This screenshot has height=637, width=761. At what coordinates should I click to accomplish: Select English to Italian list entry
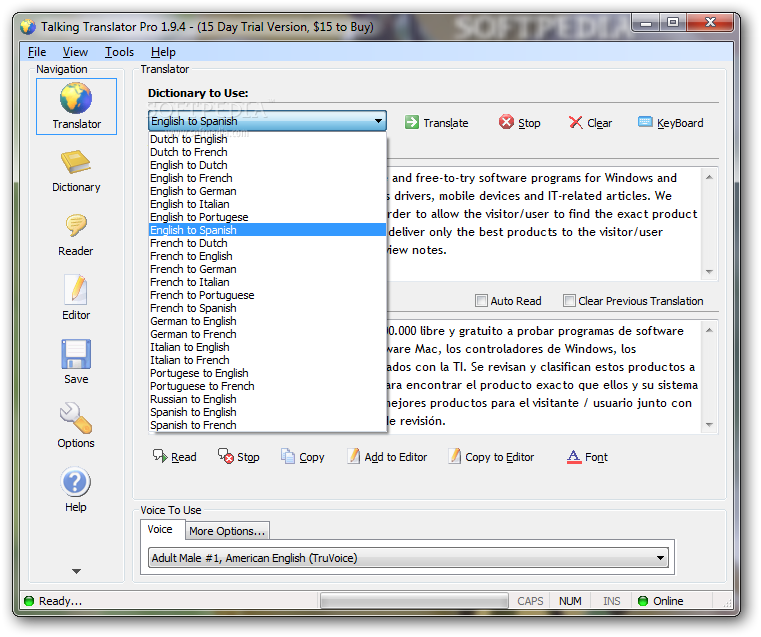pyautogui.click(x=267, y=204)
